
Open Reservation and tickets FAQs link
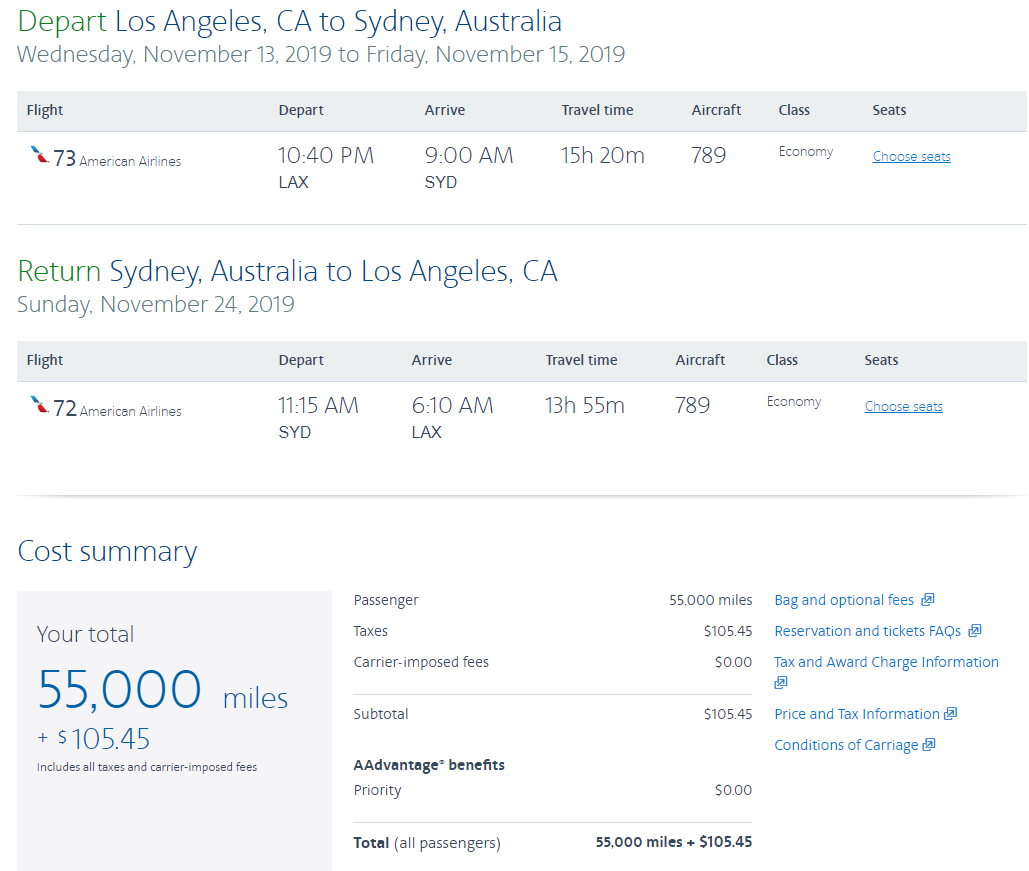[x=867, y=631]
